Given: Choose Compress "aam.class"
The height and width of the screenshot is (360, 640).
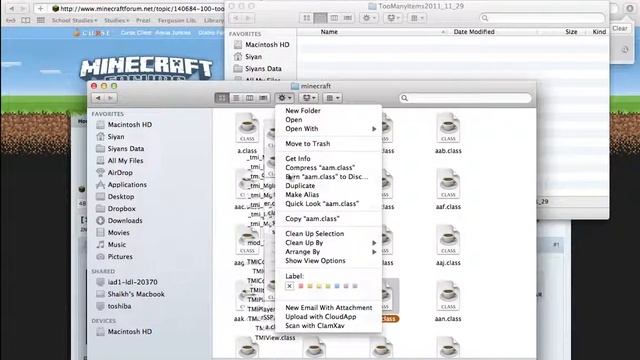Looking at the screenshot, I should pyautogui.click(x=320, y=167).
